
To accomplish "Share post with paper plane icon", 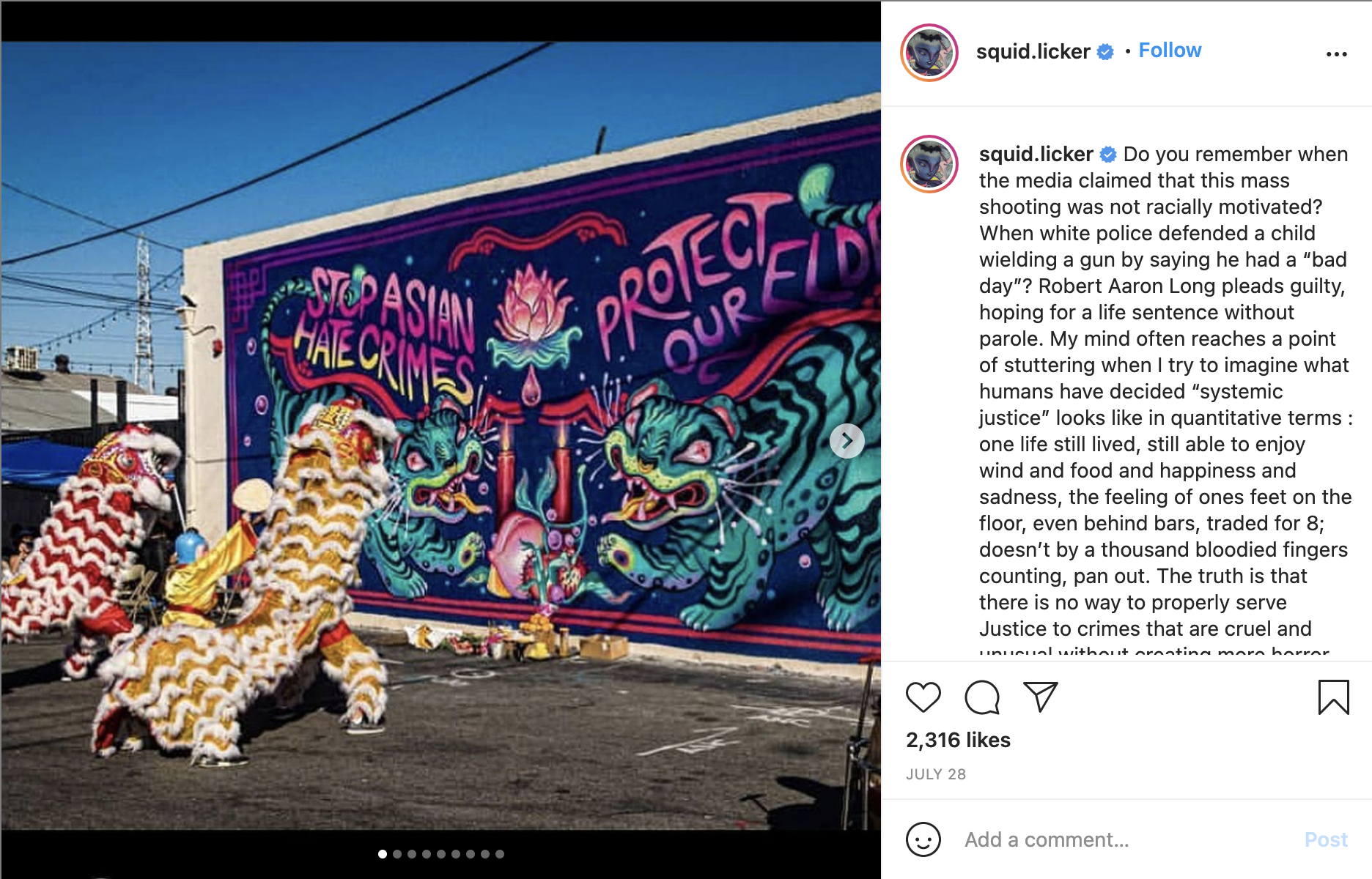I will point(1040,697).
